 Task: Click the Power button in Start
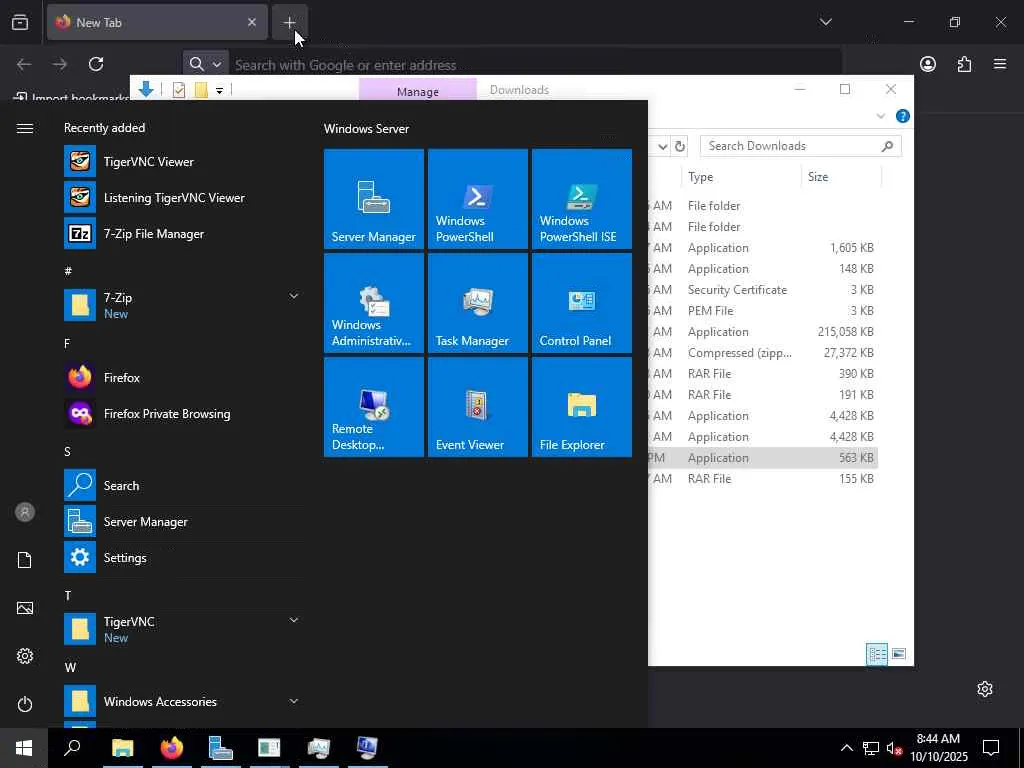pos(25,704)
